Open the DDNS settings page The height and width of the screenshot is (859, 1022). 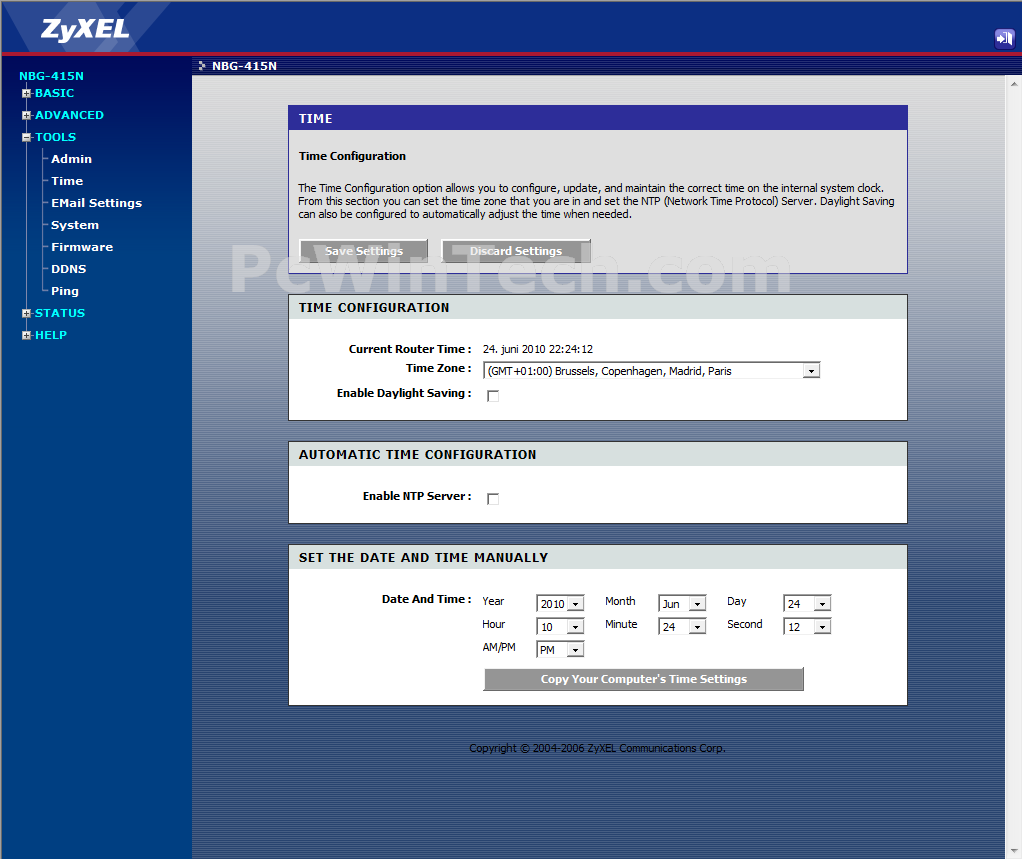(68, 269)
